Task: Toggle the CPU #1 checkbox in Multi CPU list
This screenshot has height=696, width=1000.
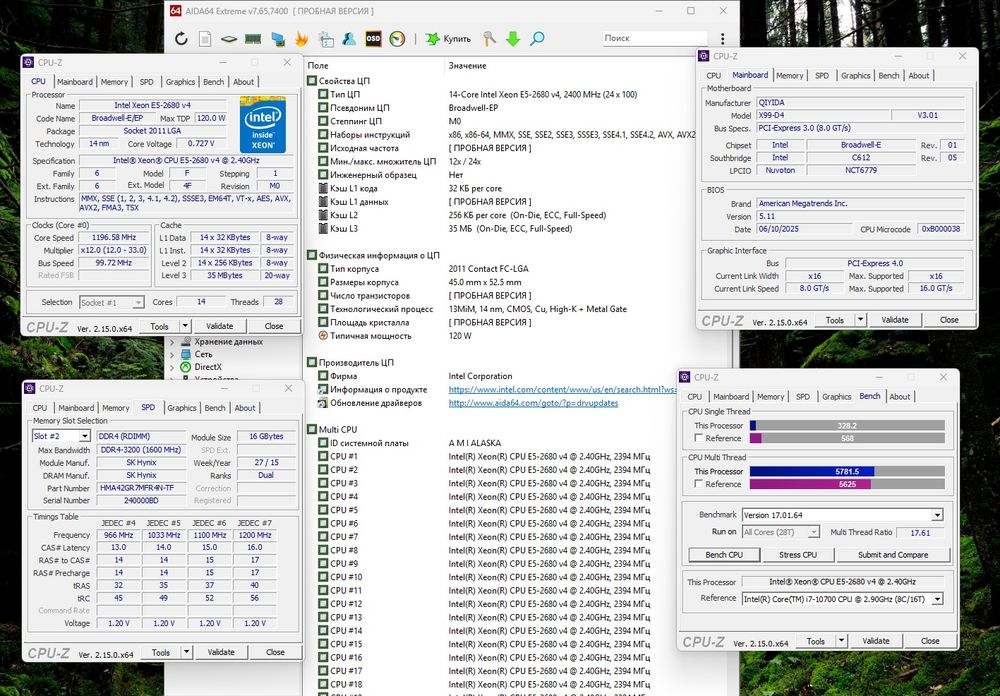Action: 323,457
